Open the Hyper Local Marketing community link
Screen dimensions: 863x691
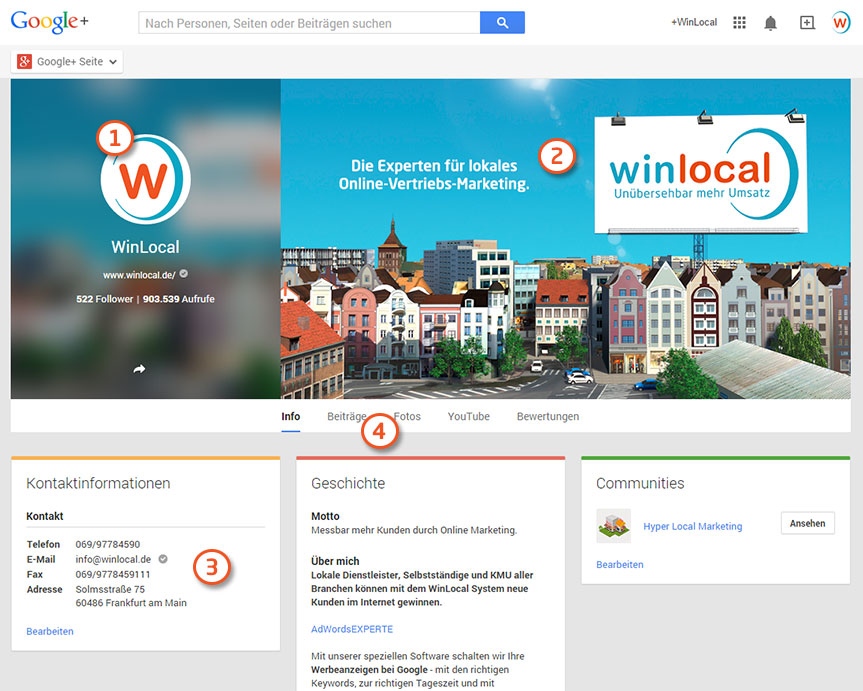[692, 526]
